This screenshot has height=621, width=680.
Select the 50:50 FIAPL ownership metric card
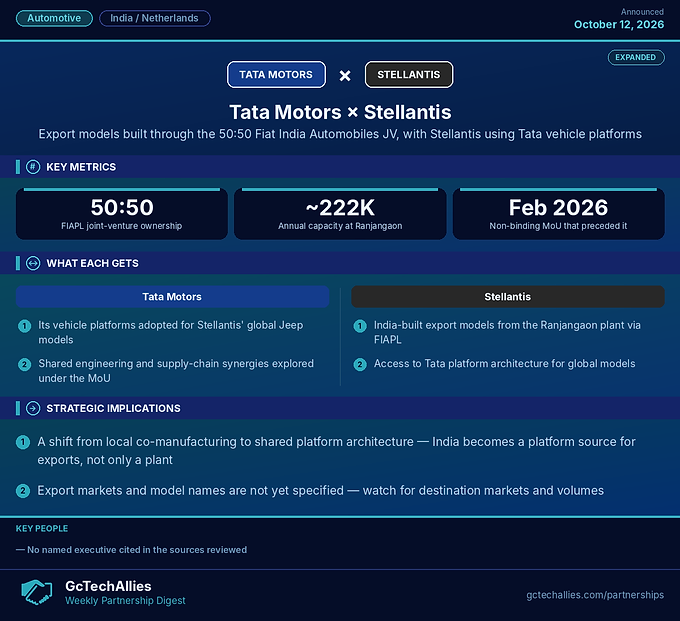point(122,214)
